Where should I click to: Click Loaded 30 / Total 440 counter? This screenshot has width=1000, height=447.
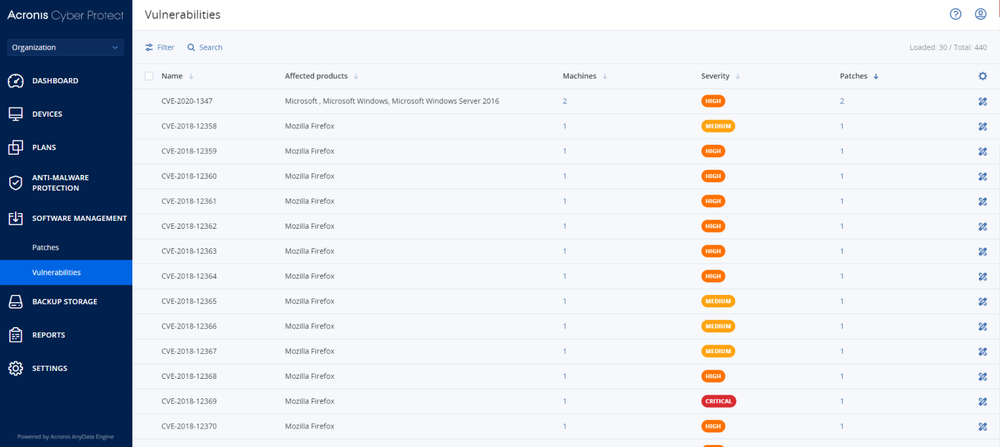[948, 48]
